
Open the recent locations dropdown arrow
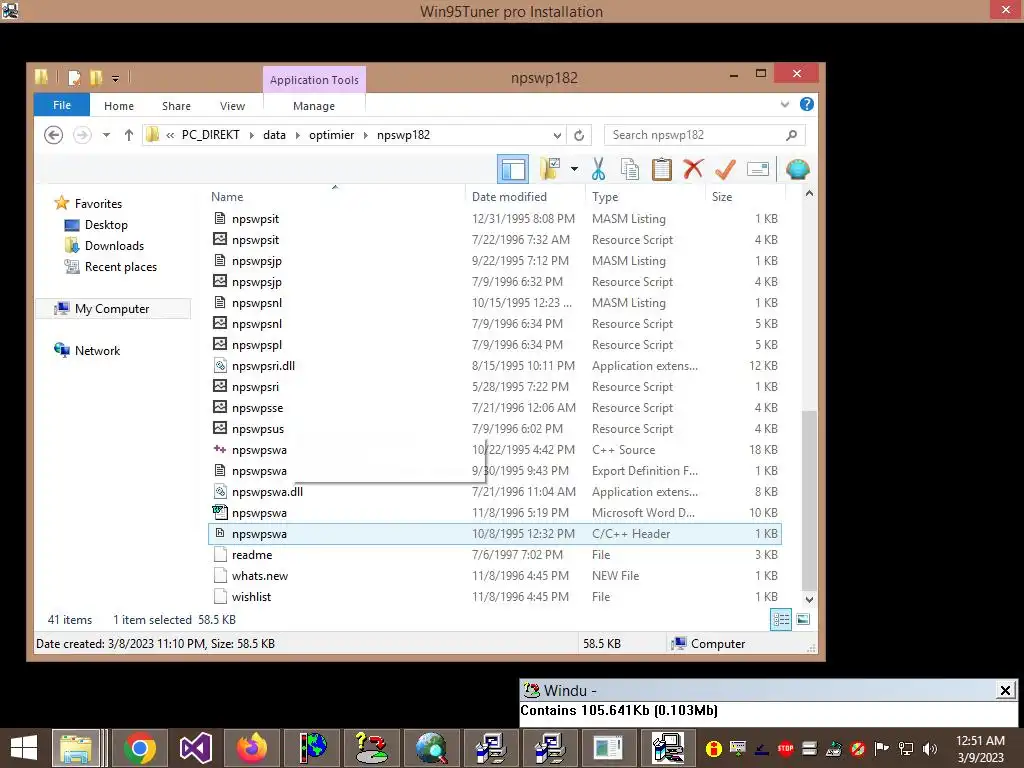106,135
